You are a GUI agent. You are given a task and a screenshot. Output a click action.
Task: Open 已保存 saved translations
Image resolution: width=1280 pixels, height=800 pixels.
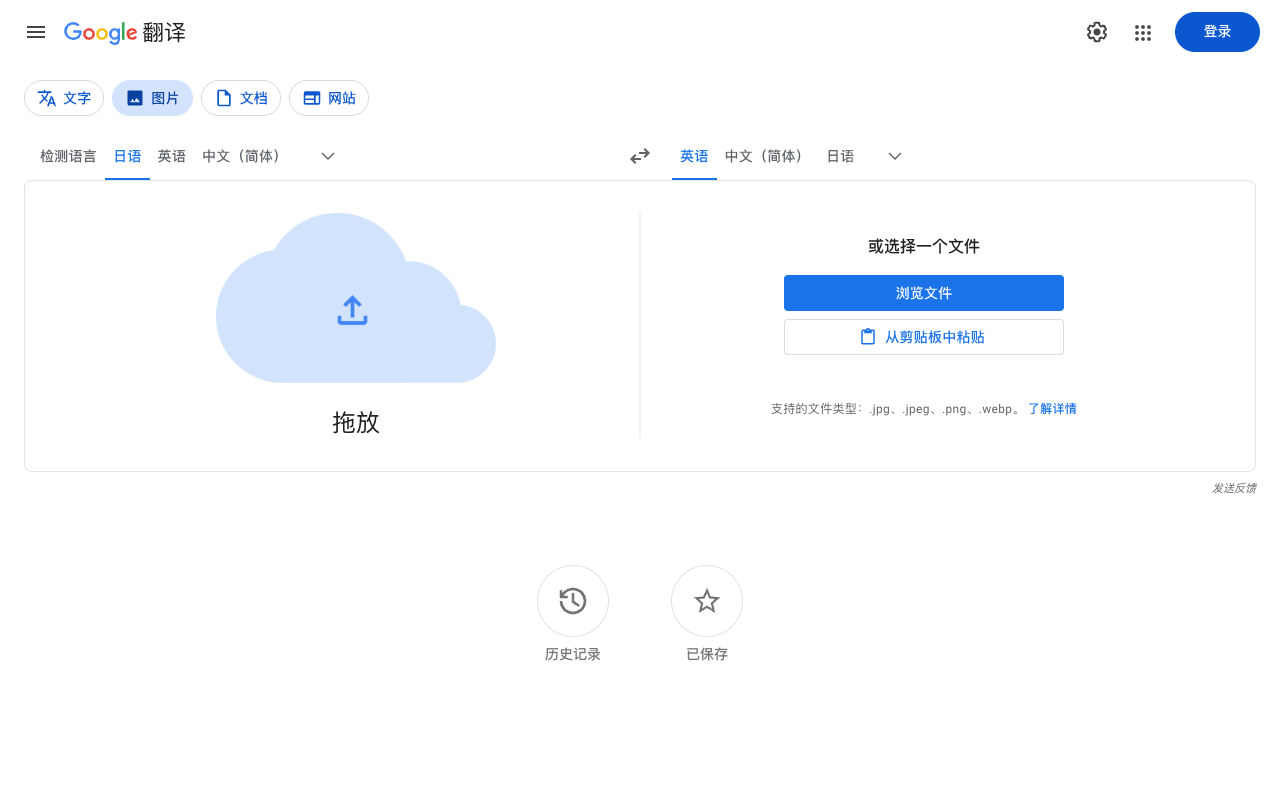[706, 601]
